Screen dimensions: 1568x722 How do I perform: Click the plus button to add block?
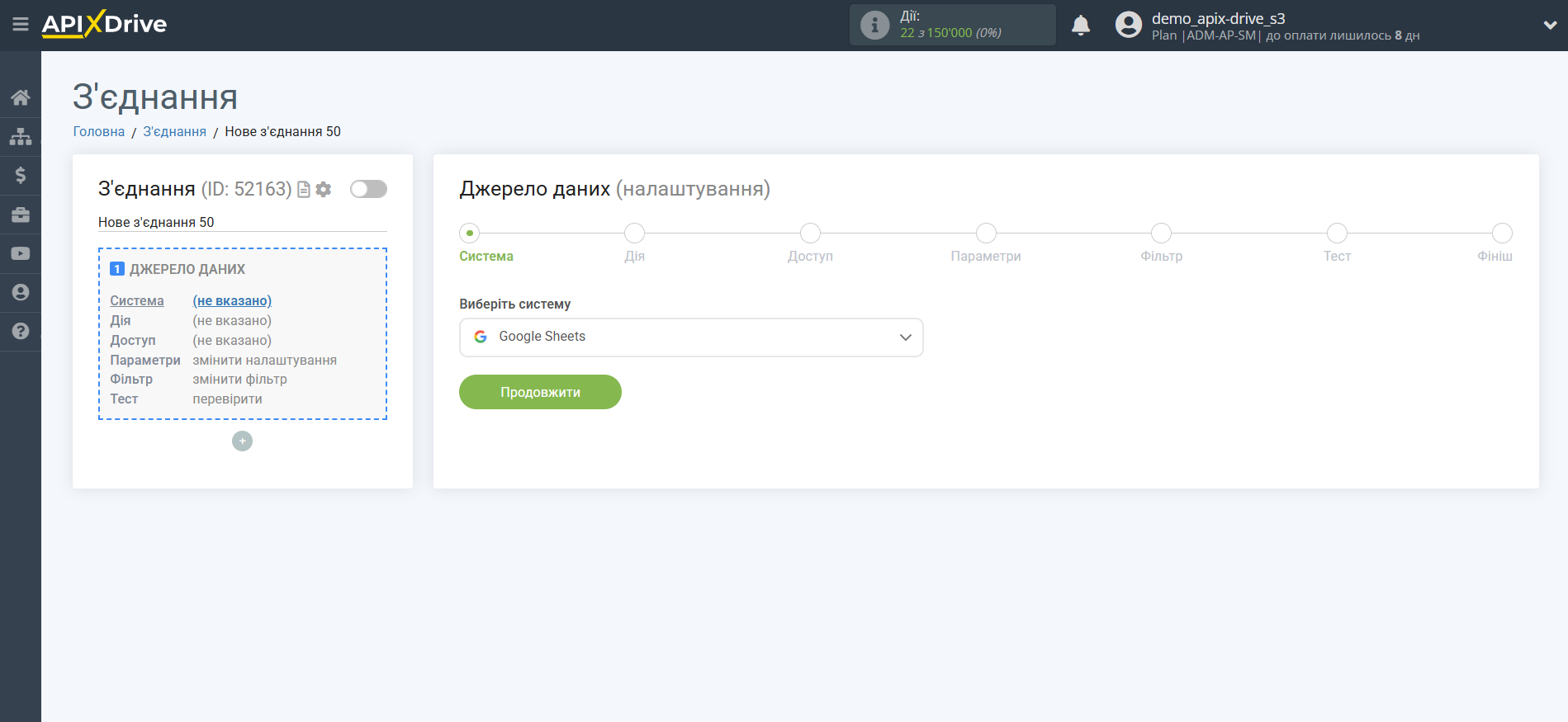click(x=242, y=441)
